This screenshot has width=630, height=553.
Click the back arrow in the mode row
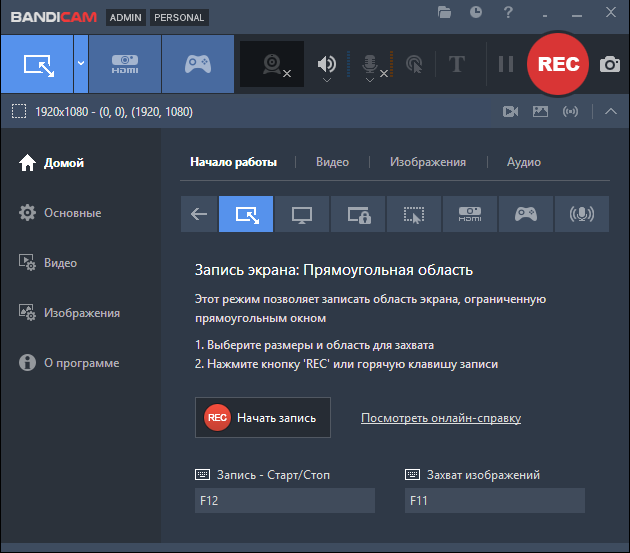(199, 214)
